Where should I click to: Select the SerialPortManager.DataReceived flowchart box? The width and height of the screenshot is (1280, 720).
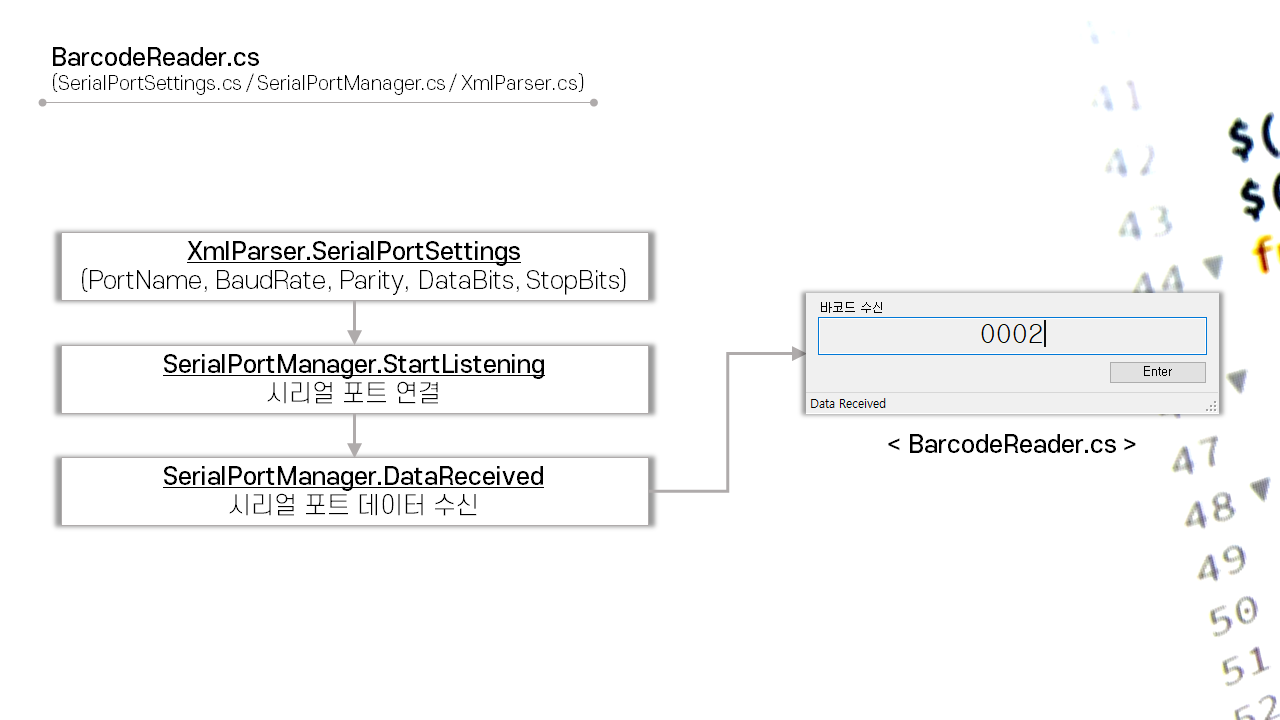[x=354, y=491]
